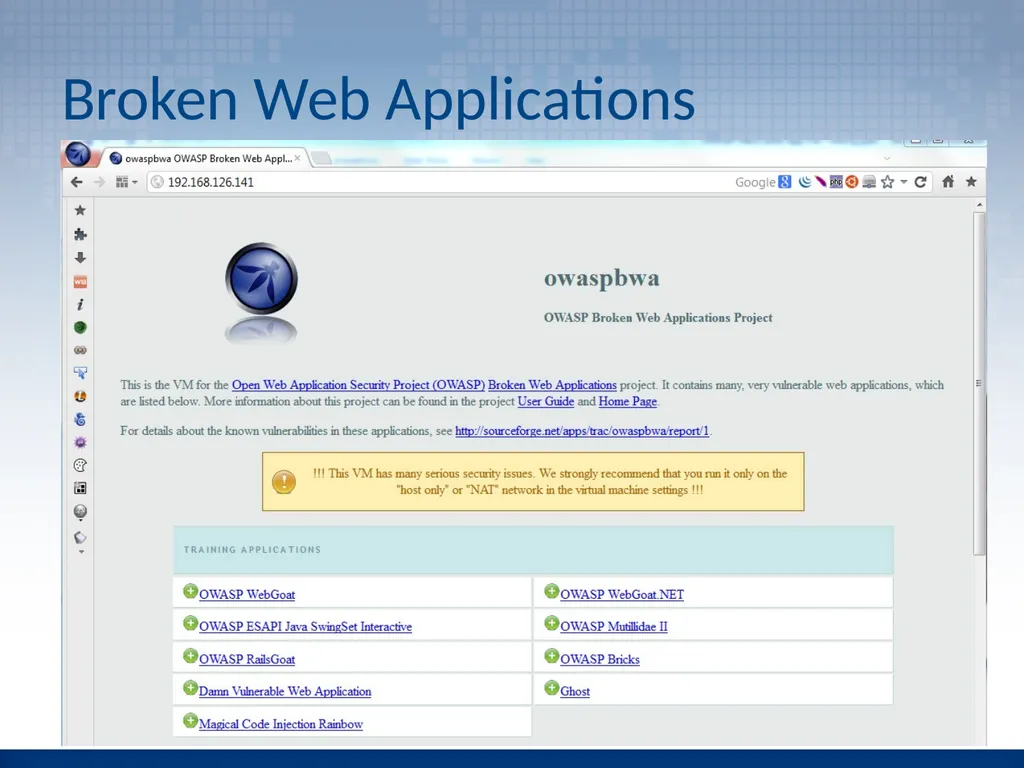This screenshot has height=768, width=1024.
Task: Expand Damn Vulnerable Web Application plus icon
Action: click(190, 688)
